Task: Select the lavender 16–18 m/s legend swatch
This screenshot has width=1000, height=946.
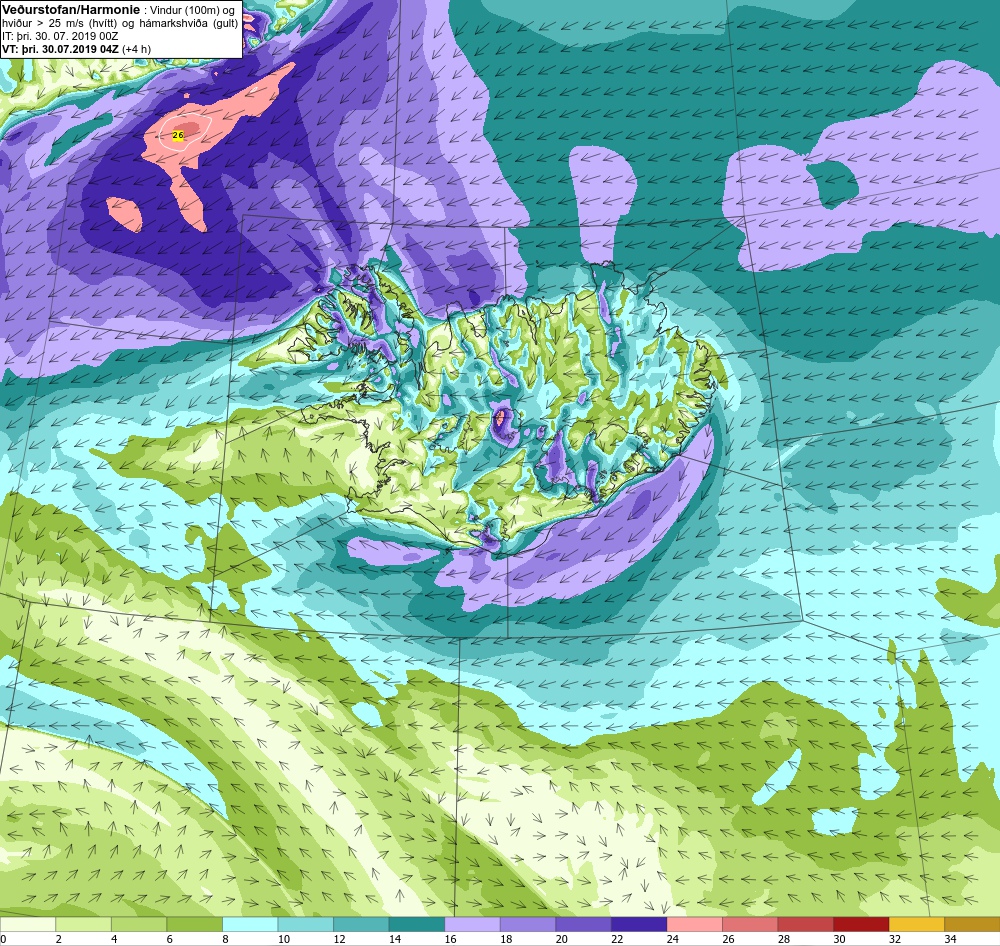Action: click(x=472, y=924)
